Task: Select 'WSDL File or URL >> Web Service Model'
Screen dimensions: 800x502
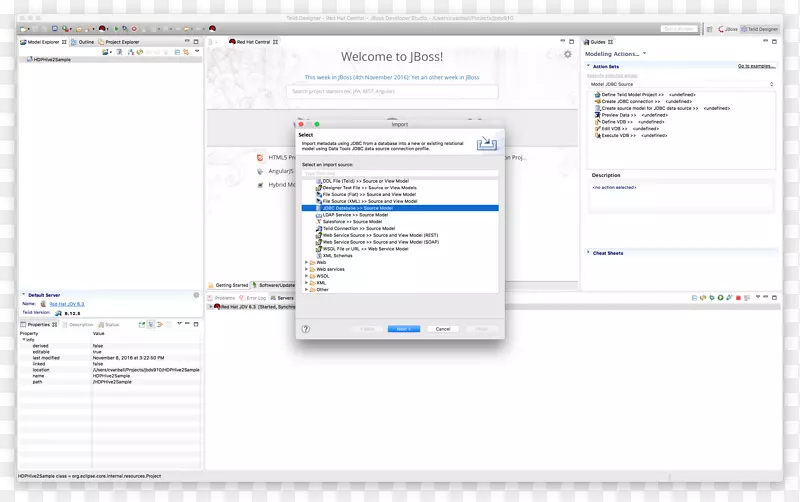Action: (x=365, y=249)
